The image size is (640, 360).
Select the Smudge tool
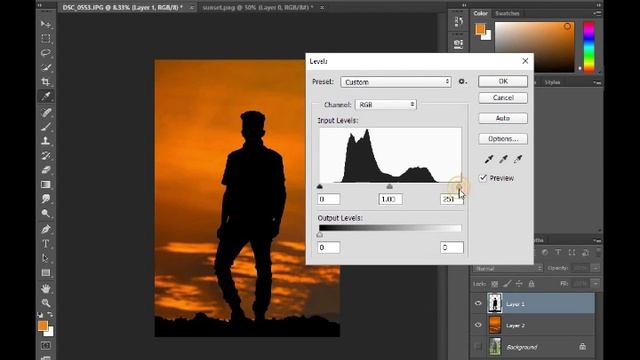point(46,199)
